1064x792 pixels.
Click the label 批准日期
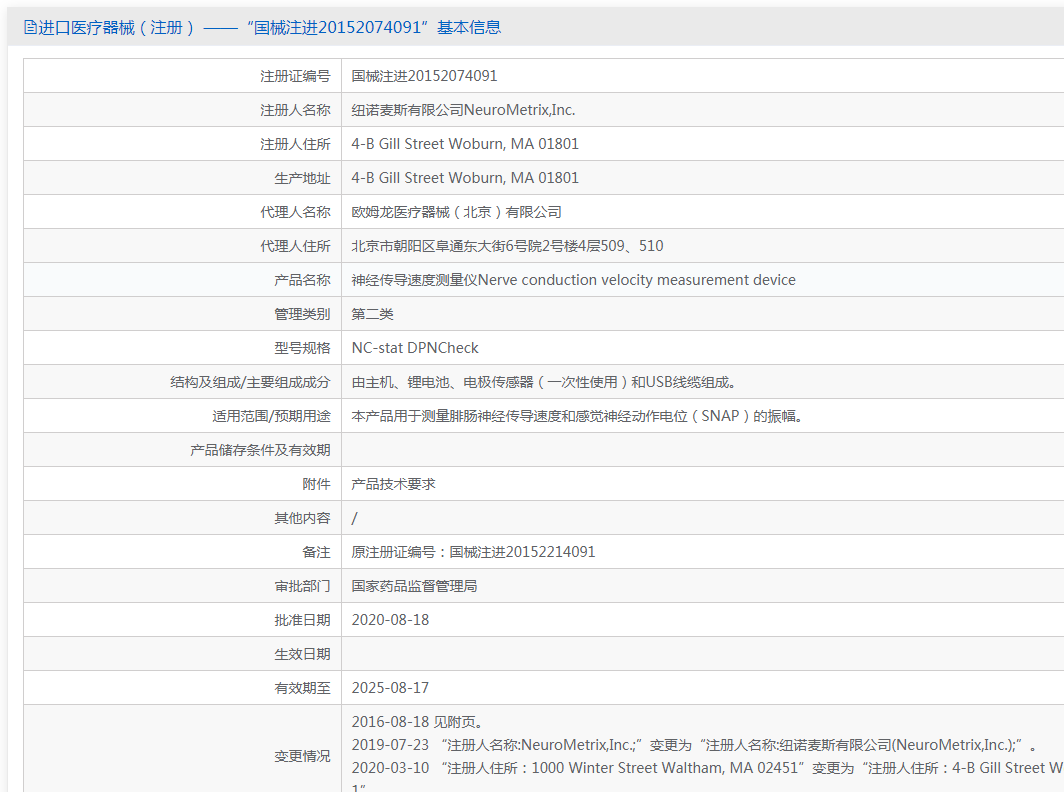(x=302, y=620)
